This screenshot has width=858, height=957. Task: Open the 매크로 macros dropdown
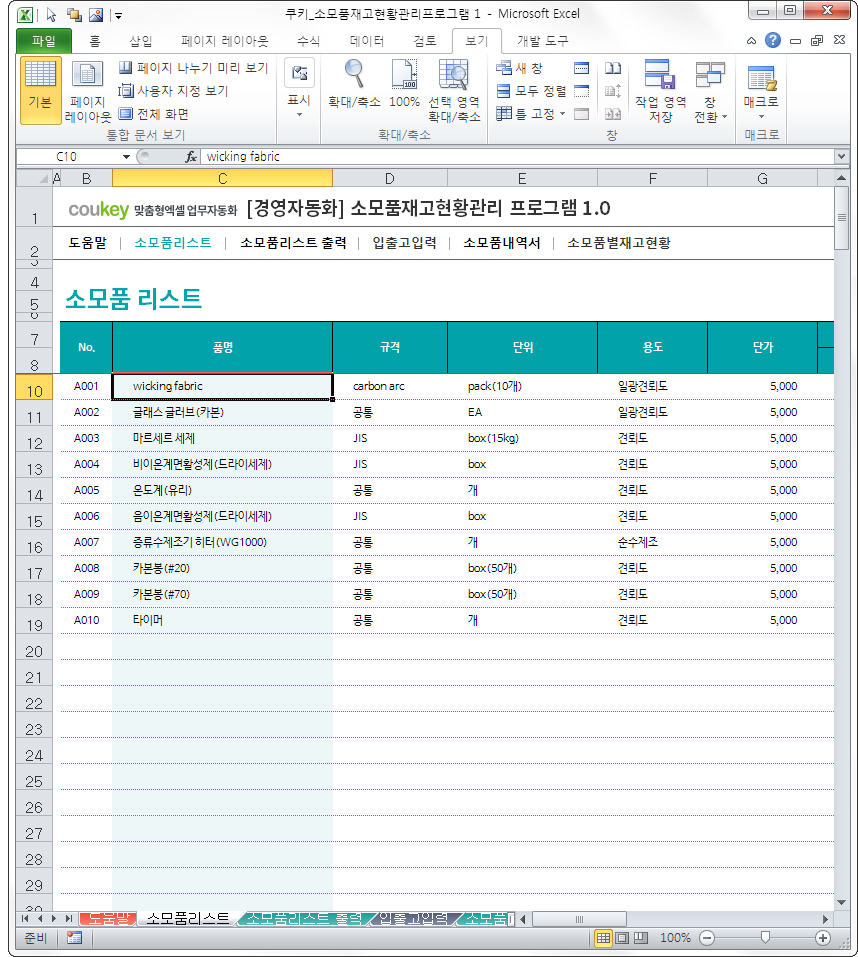click(x=761, y=90)
